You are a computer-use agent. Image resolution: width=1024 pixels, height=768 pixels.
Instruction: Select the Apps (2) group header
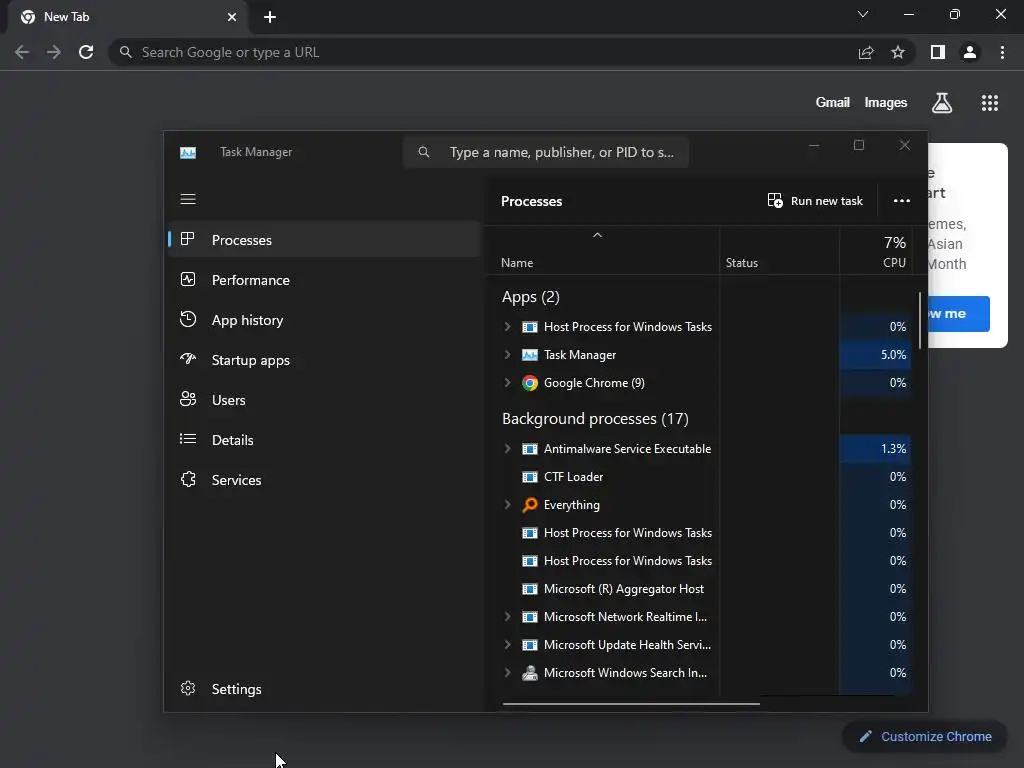531,297
